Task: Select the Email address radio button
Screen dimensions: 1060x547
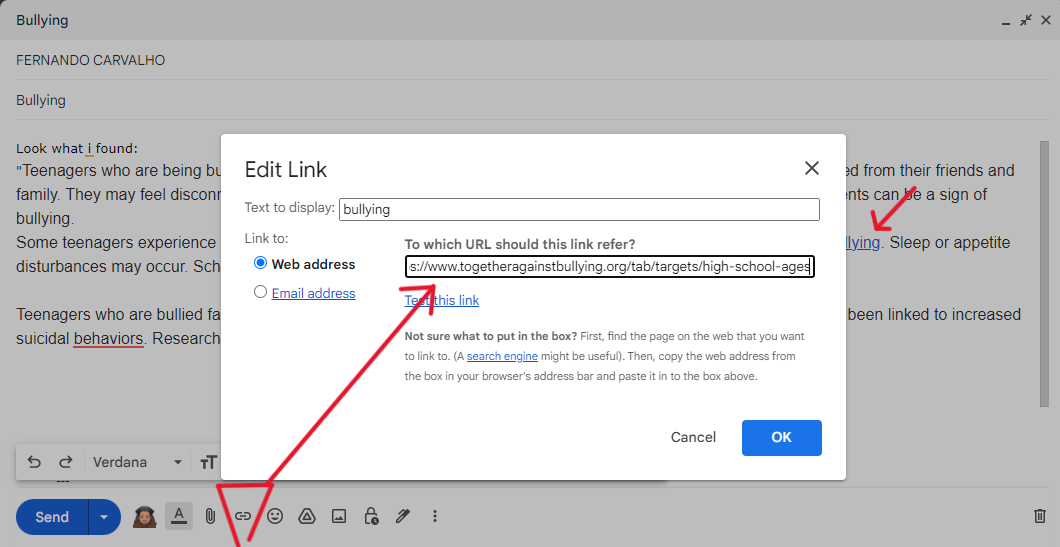Action: [260, 292]
